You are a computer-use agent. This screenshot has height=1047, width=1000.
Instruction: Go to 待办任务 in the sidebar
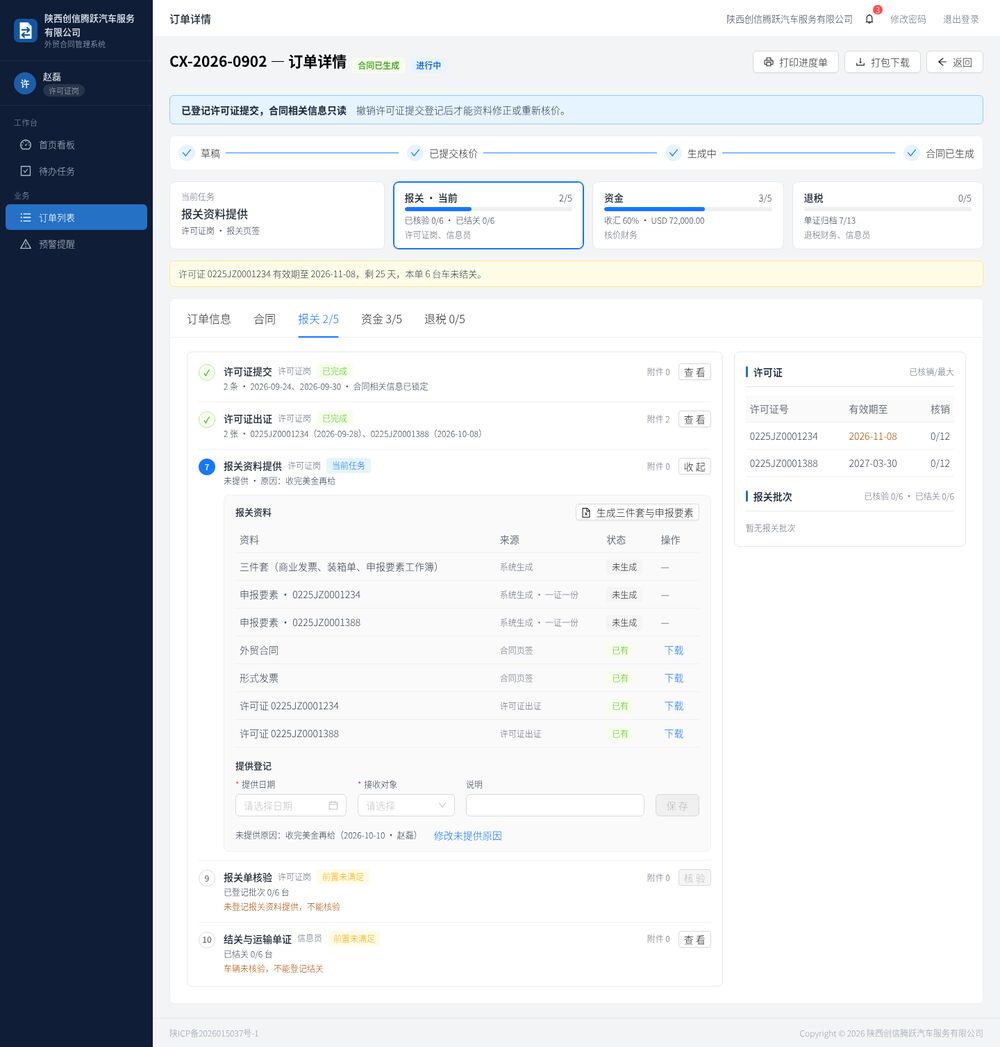[x=76, y=171]
